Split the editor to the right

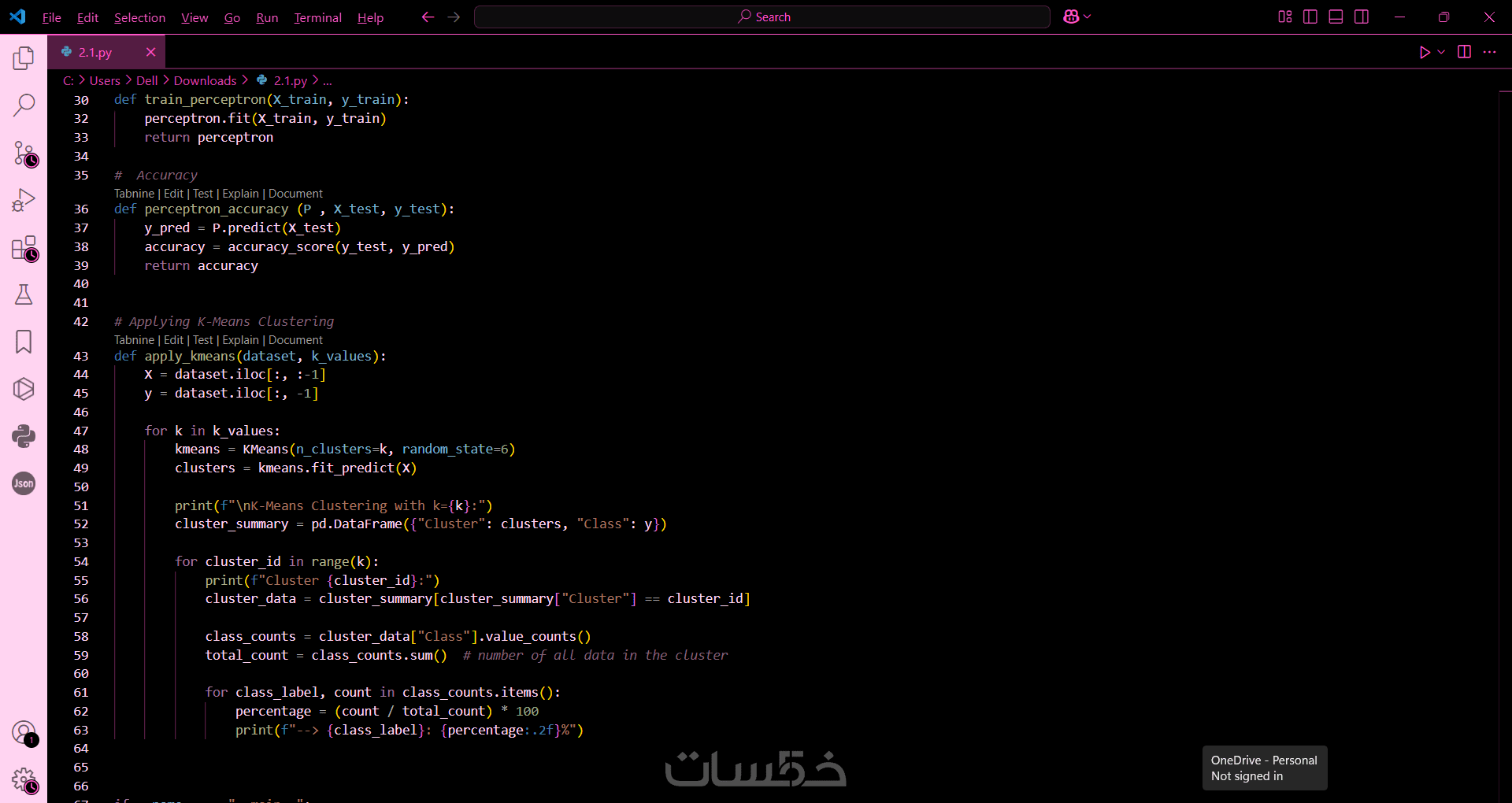pyautogui.click(x=1464, y=52)
